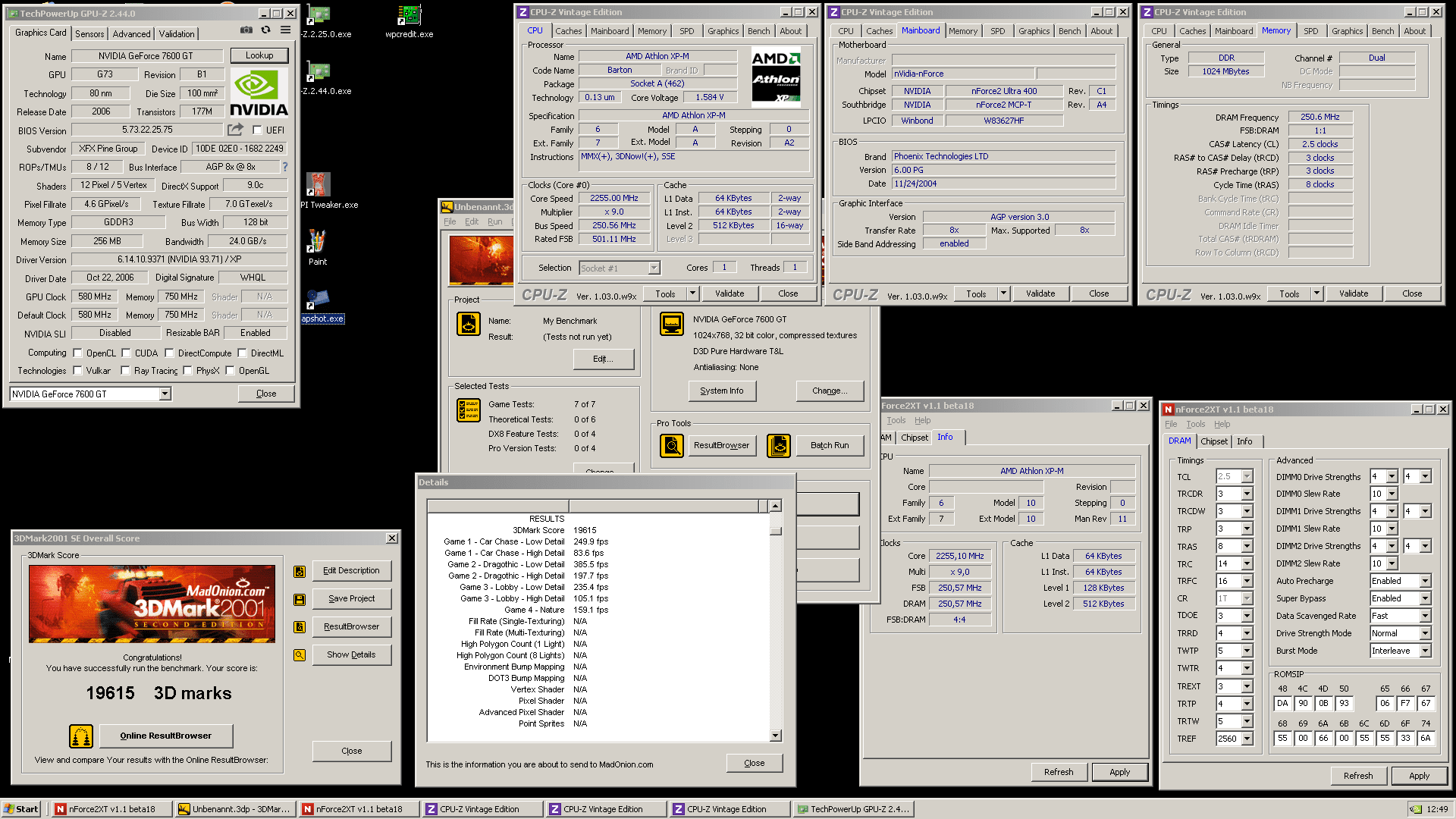Click the GPU-Z screenshot camera icon
Screen dimensions: 1456x819
pyautogui.click(x=246, y=30)
